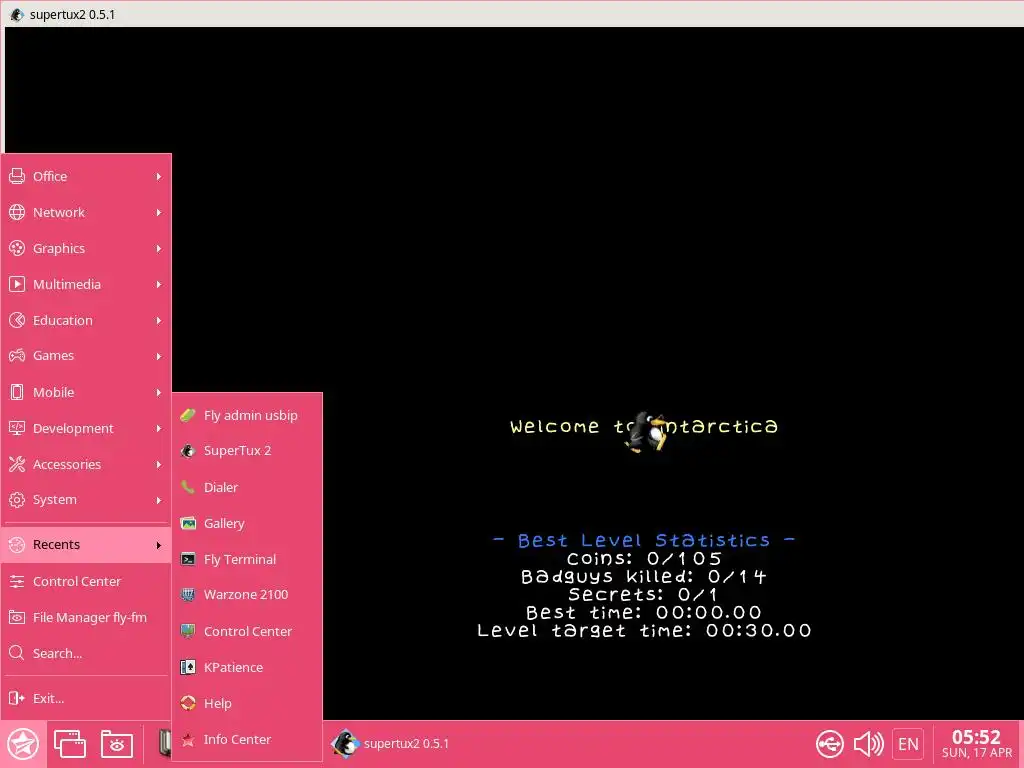Expand the Education submenu arrow

[159, 320]
